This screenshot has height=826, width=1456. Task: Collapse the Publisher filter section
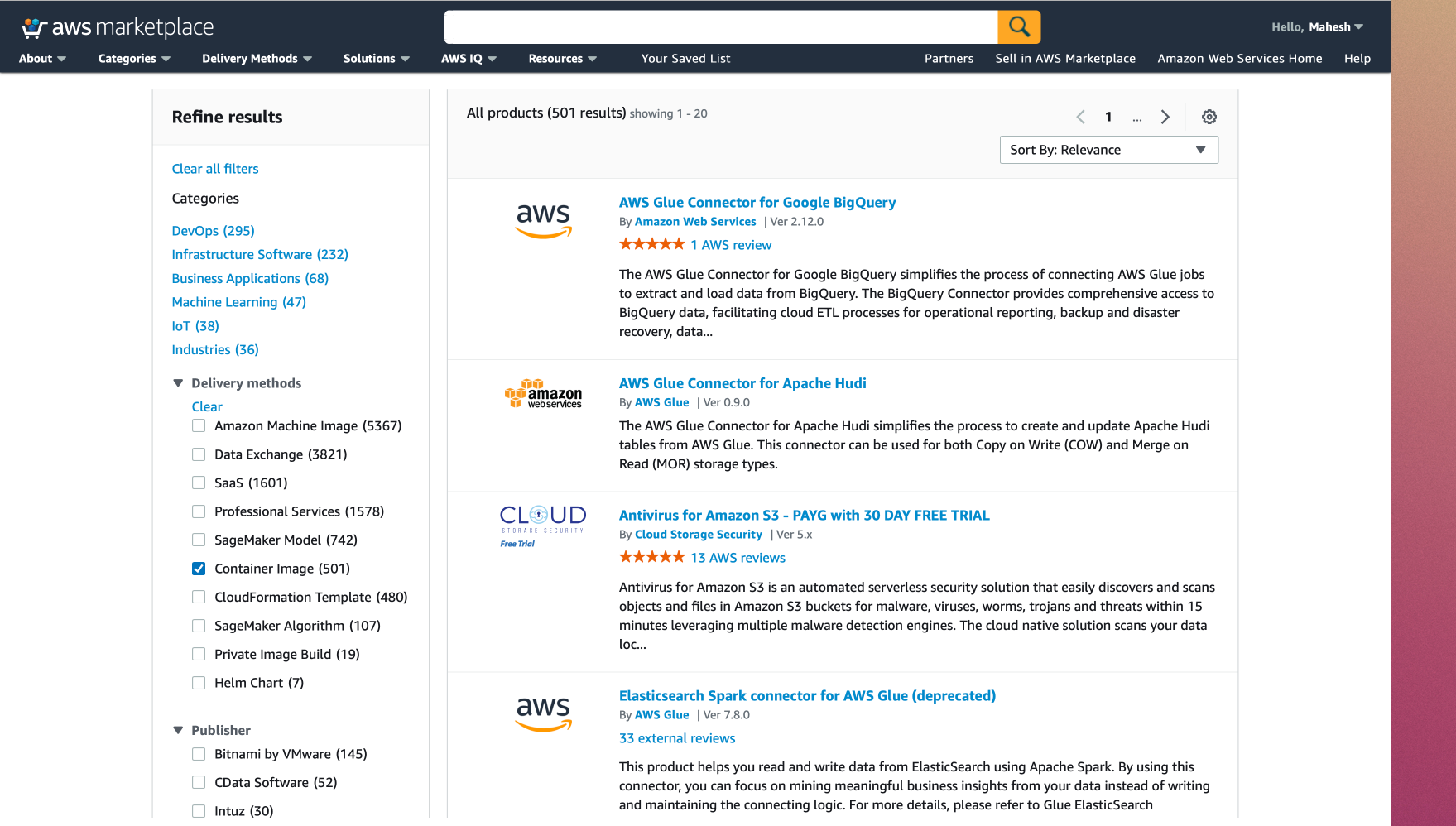click(x=178, y=730)
